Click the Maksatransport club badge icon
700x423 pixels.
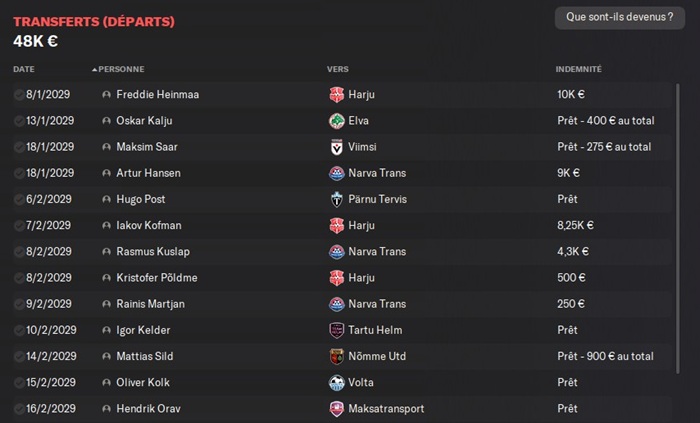pyautogui.click(x=336, y=408)
